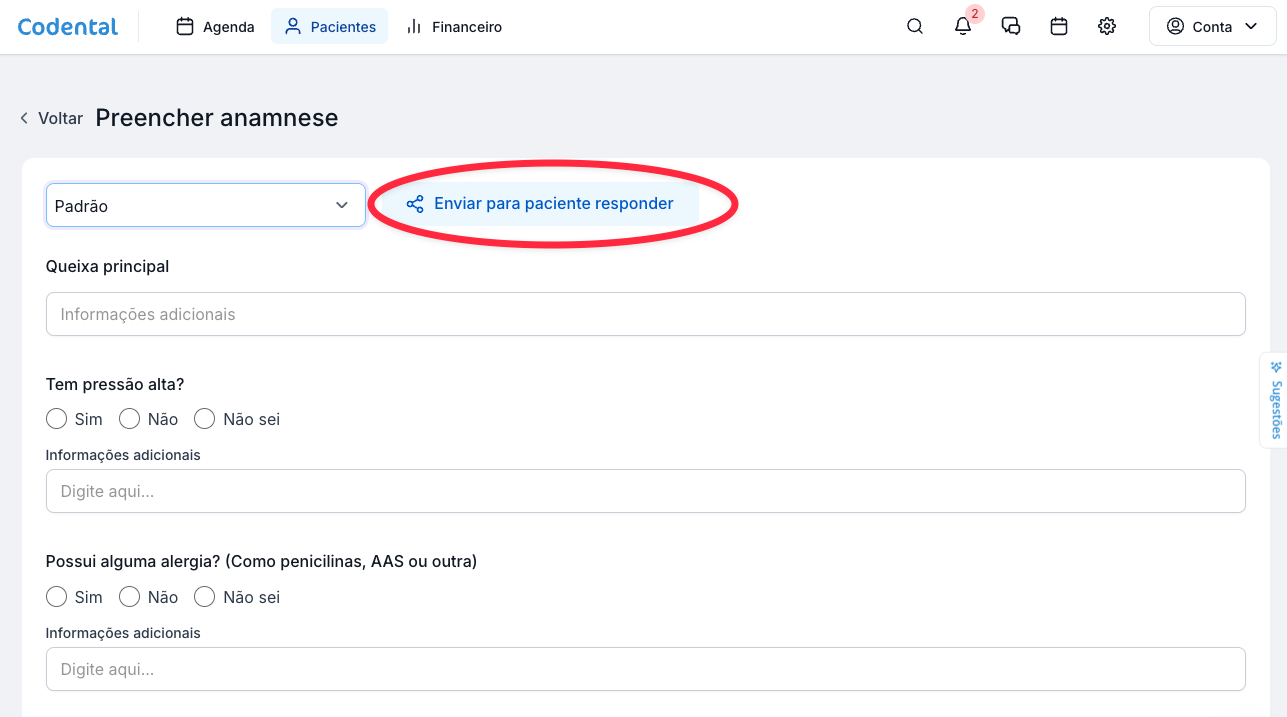Open notifications bell icon
Image resolution: width=1287 pixels, height=717 pixels.
tap(962, 27)
